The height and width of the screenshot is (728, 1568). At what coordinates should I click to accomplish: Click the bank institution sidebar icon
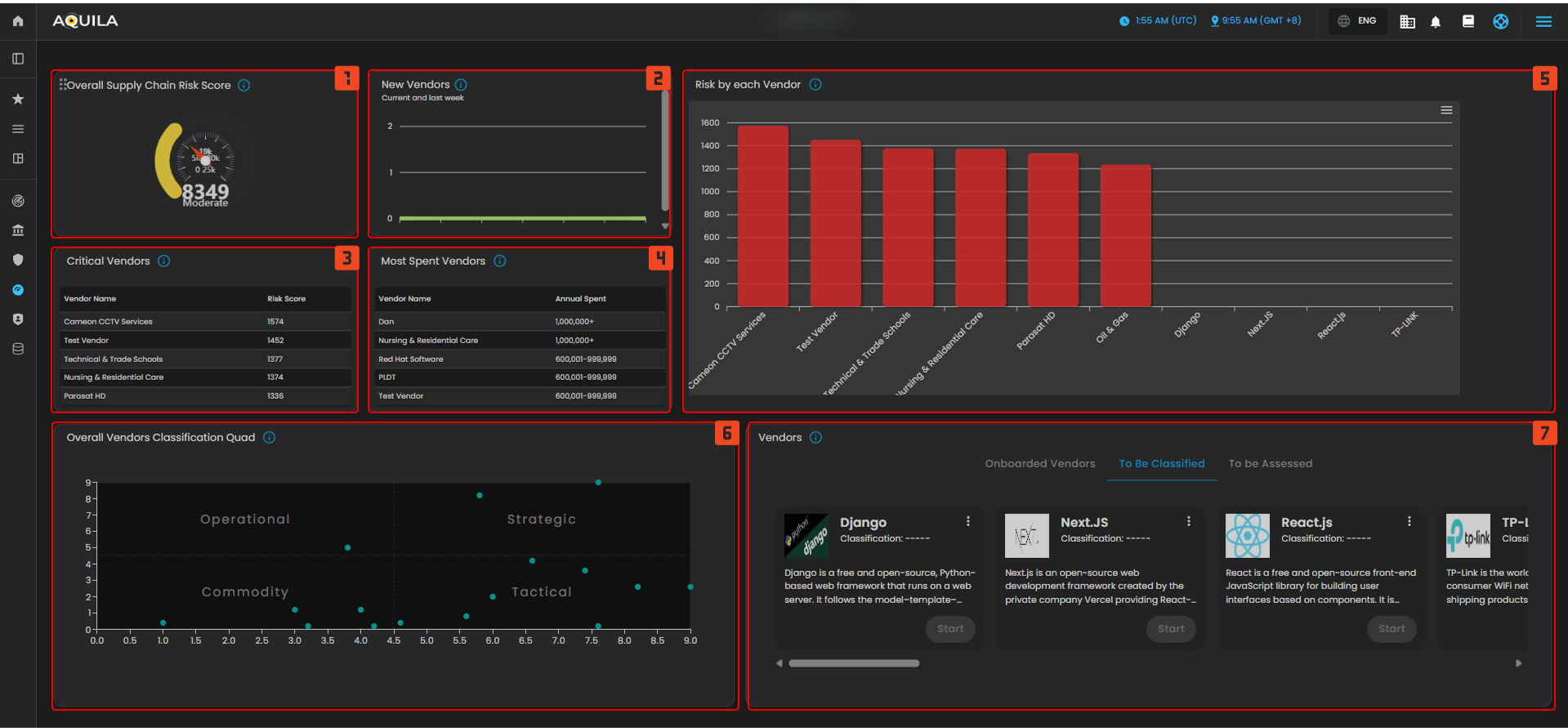pos(18,230)
